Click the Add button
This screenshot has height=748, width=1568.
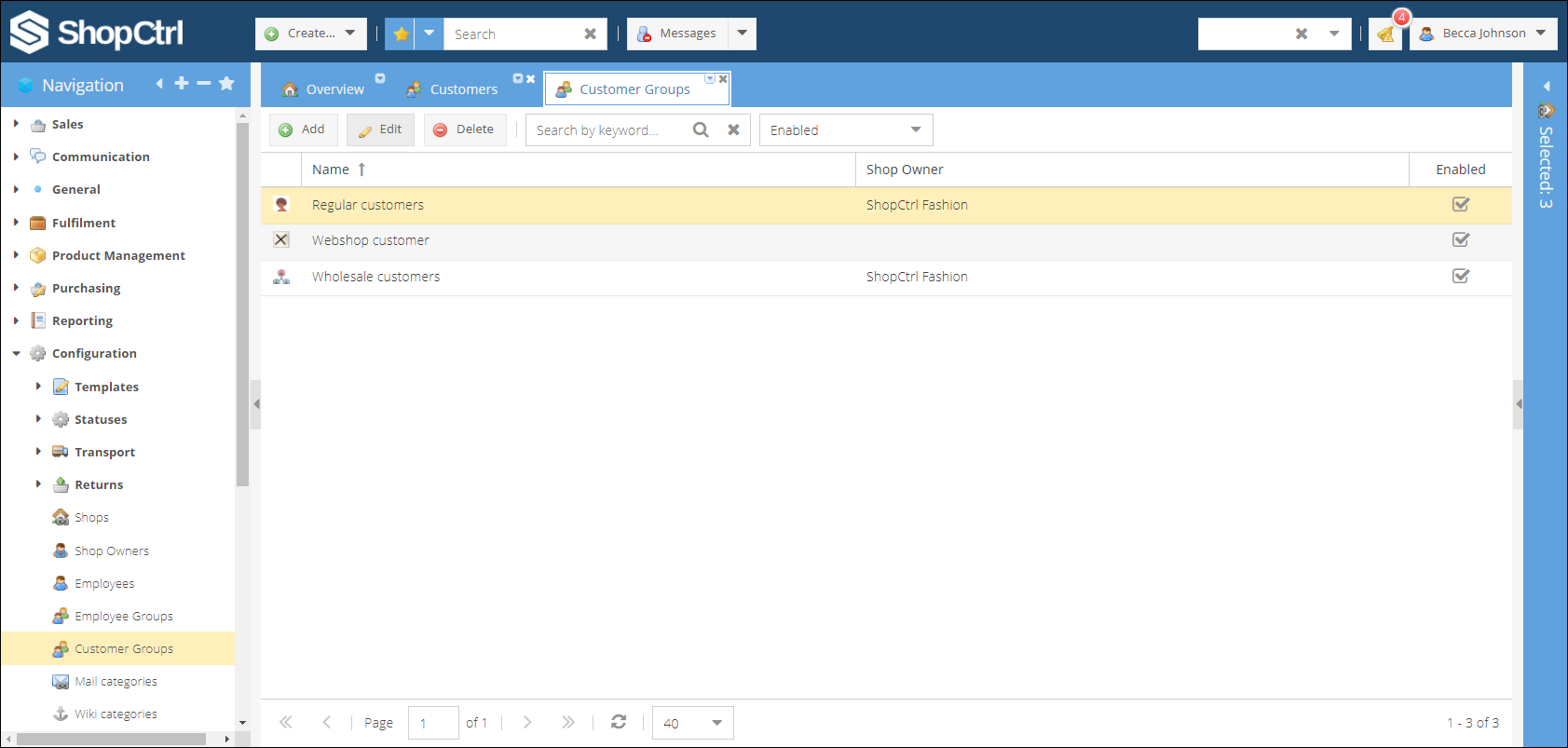click(x=303, y=129)
